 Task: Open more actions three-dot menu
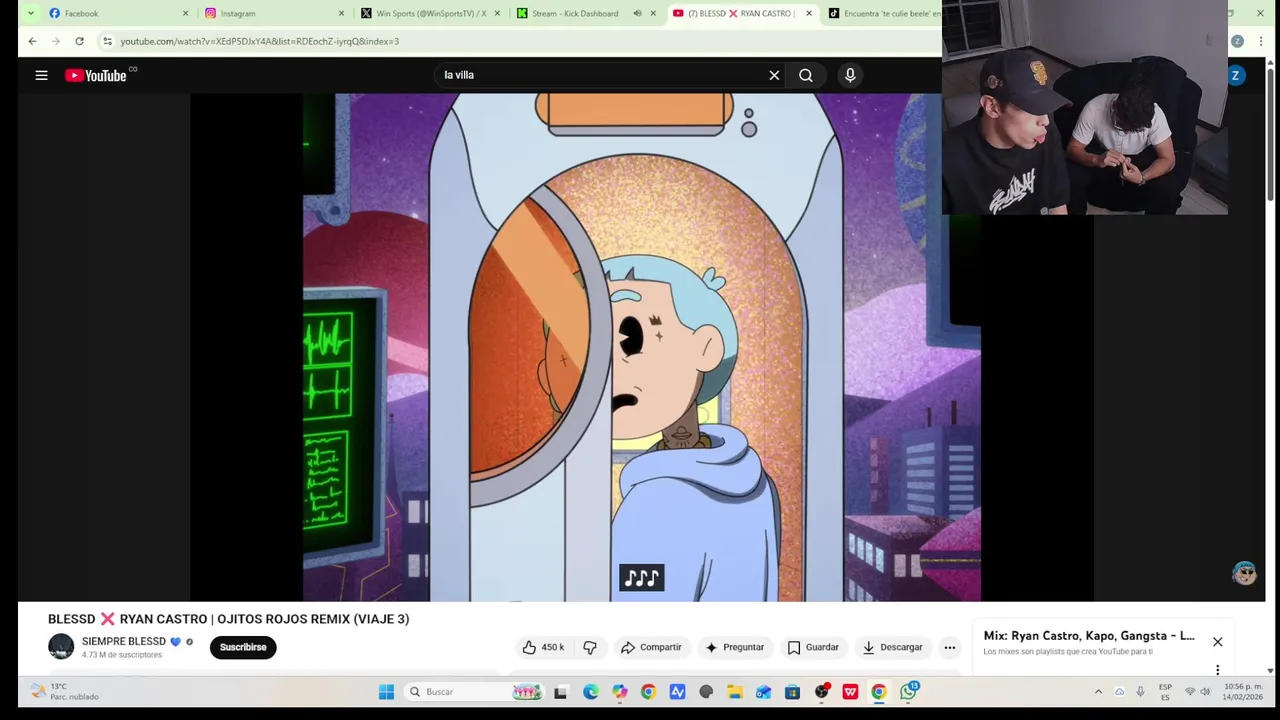(949, 647)
